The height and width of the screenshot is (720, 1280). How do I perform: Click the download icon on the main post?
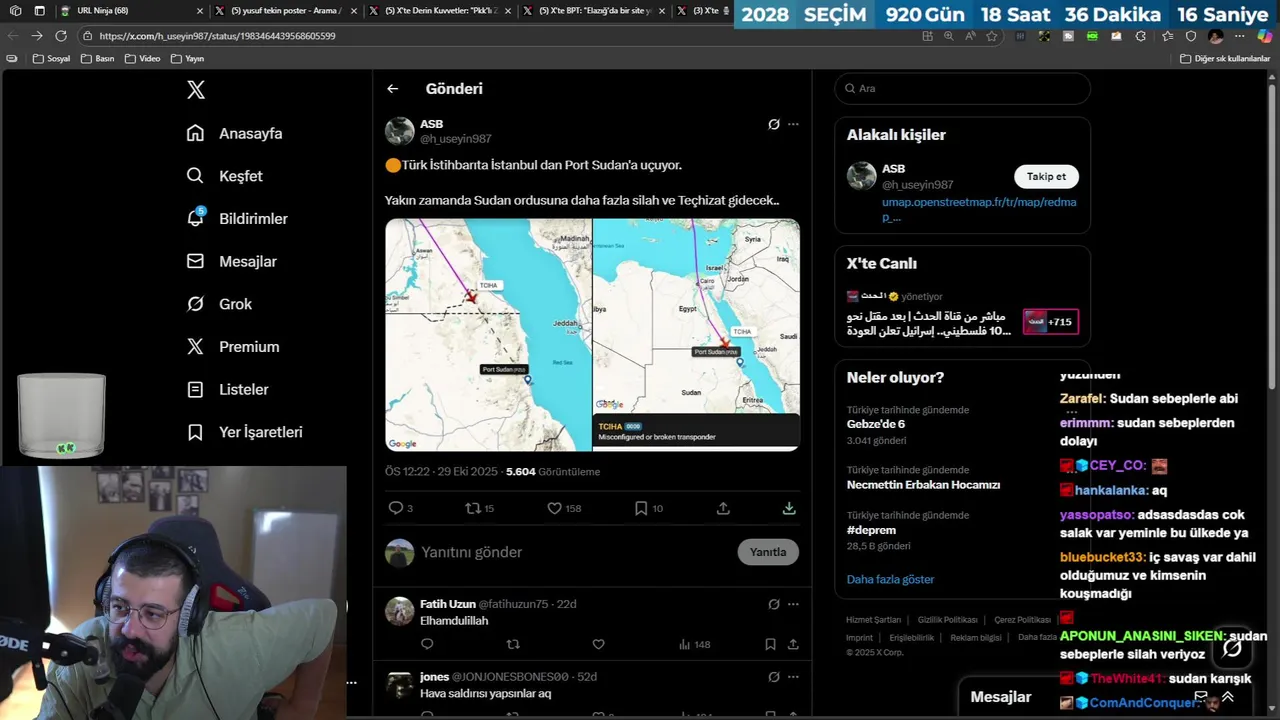789,508
